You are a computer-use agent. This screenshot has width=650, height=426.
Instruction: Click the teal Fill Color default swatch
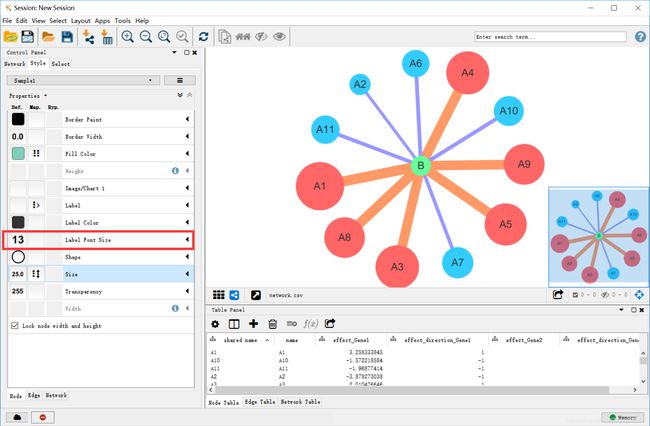18,154
